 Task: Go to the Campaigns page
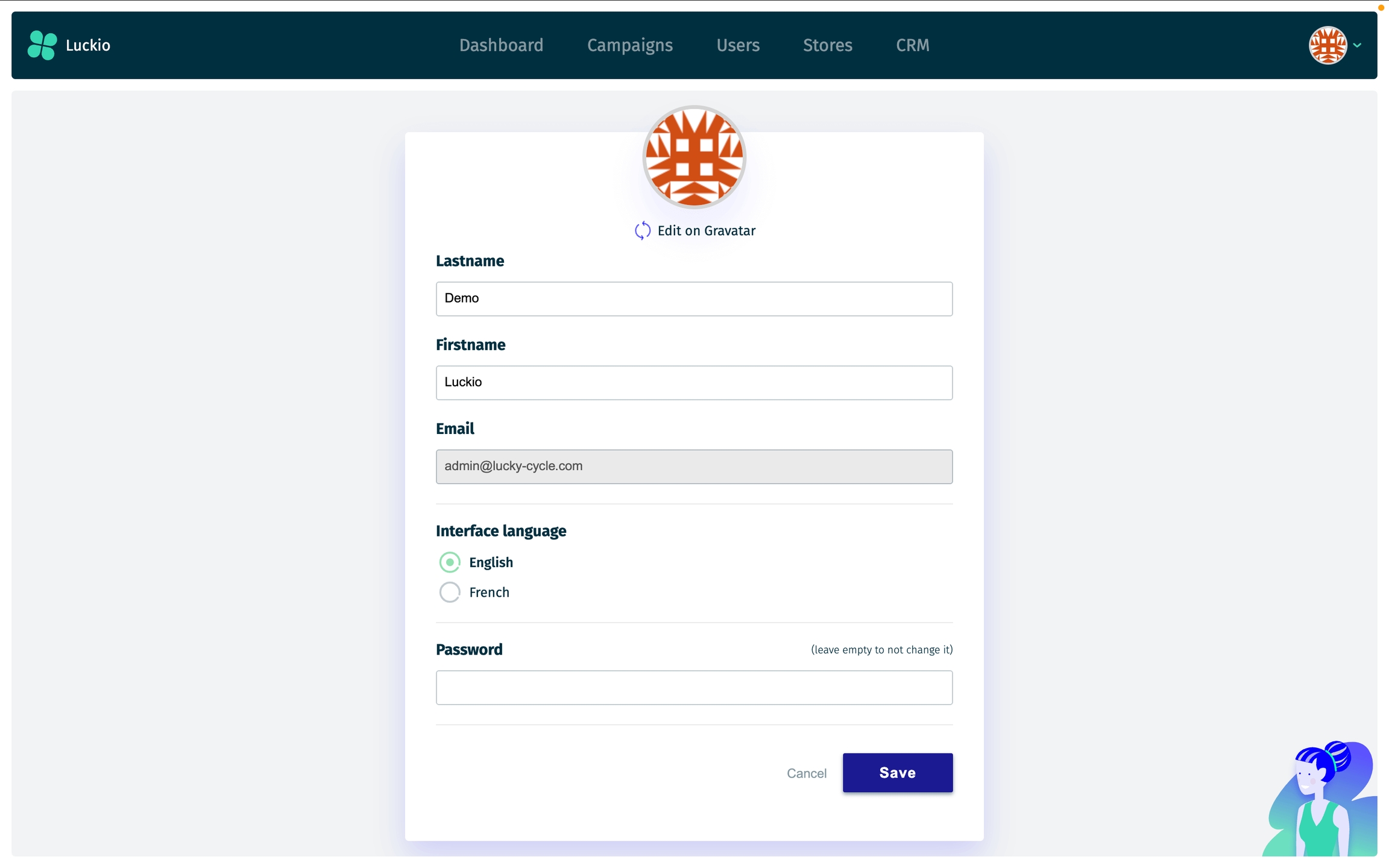(x=629, y=45)
